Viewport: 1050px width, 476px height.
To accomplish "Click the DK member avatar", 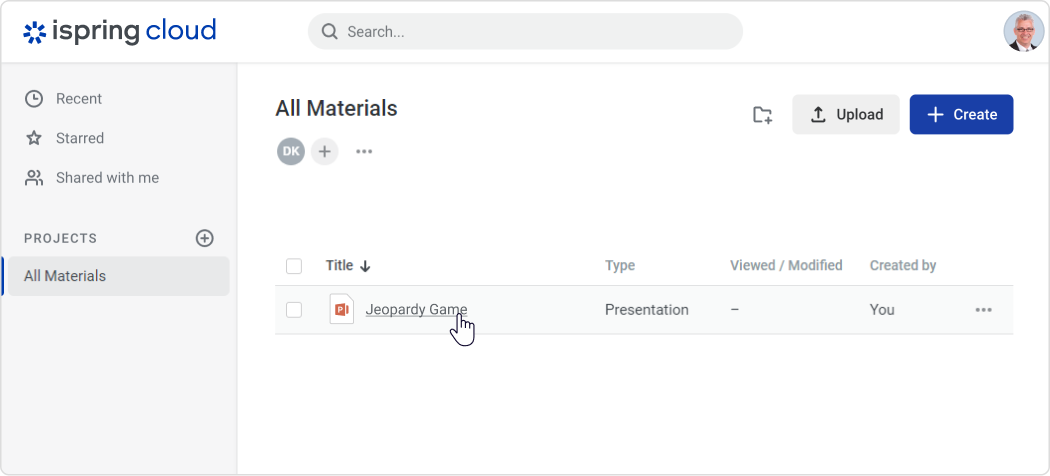I will [x=291, y=151].
